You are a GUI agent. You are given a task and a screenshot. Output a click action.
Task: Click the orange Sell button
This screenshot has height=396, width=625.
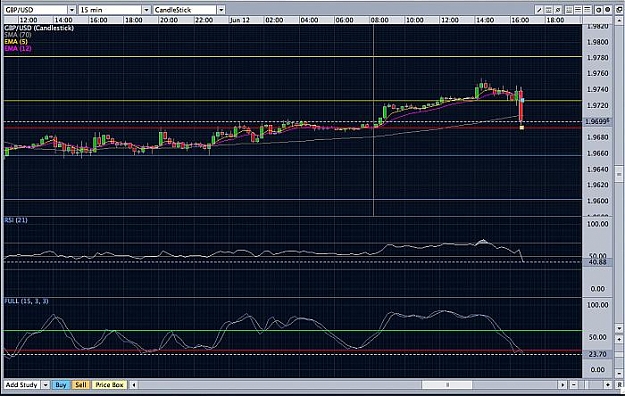coord(81,385)
